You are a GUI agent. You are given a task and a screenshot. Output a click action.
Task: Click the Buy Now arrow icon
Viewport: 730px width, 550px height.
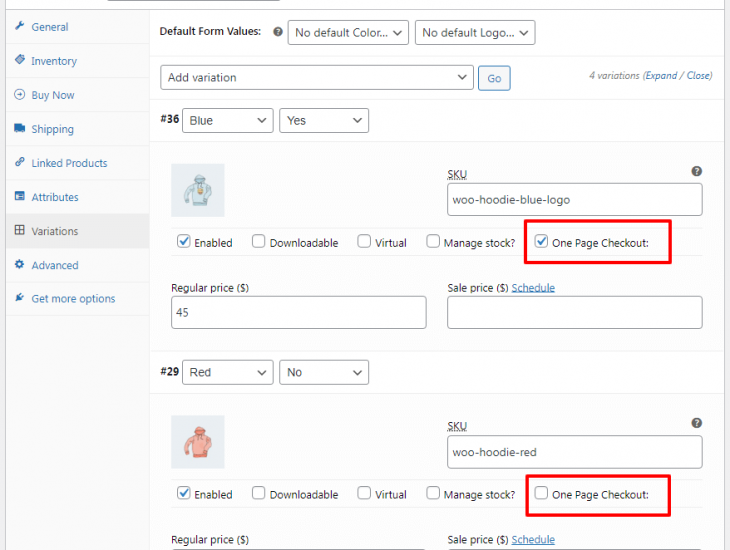[20, 94]
